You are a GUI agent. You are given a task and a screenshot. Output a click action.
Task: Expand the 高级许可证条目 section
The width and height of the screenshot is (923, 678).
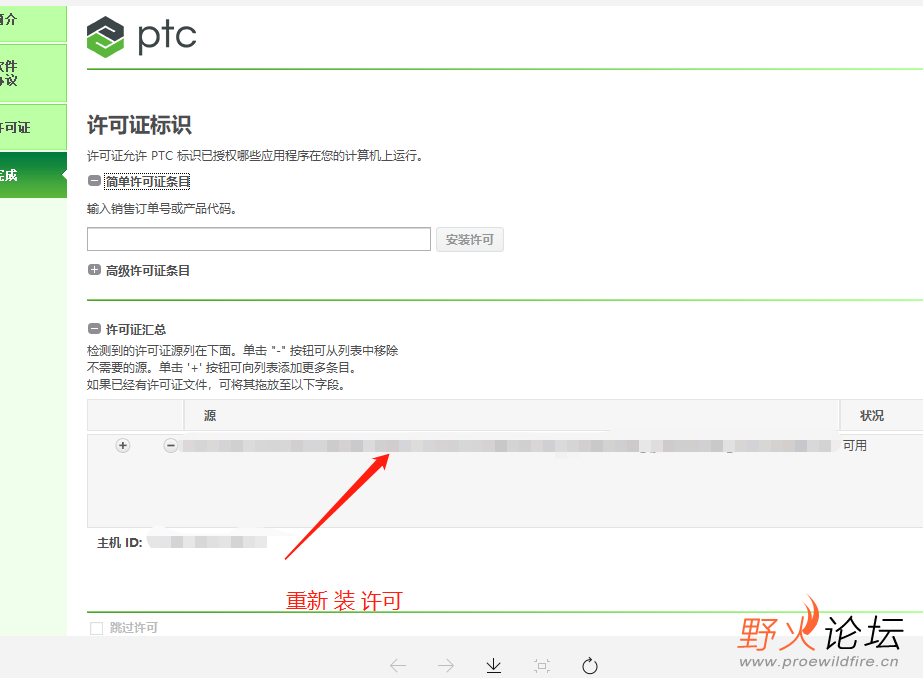(x=94, y=270)
